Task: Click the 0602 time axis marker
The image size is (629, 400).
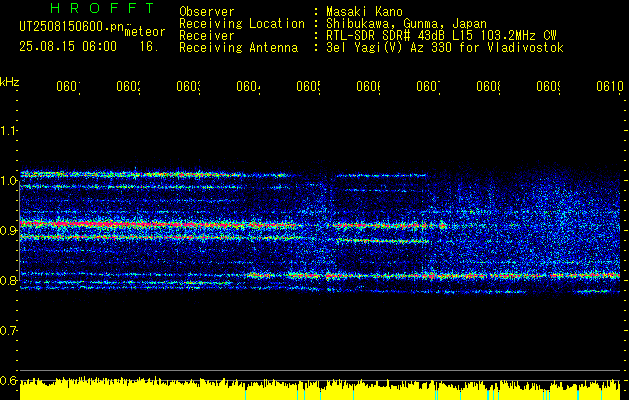Action: 128,87
